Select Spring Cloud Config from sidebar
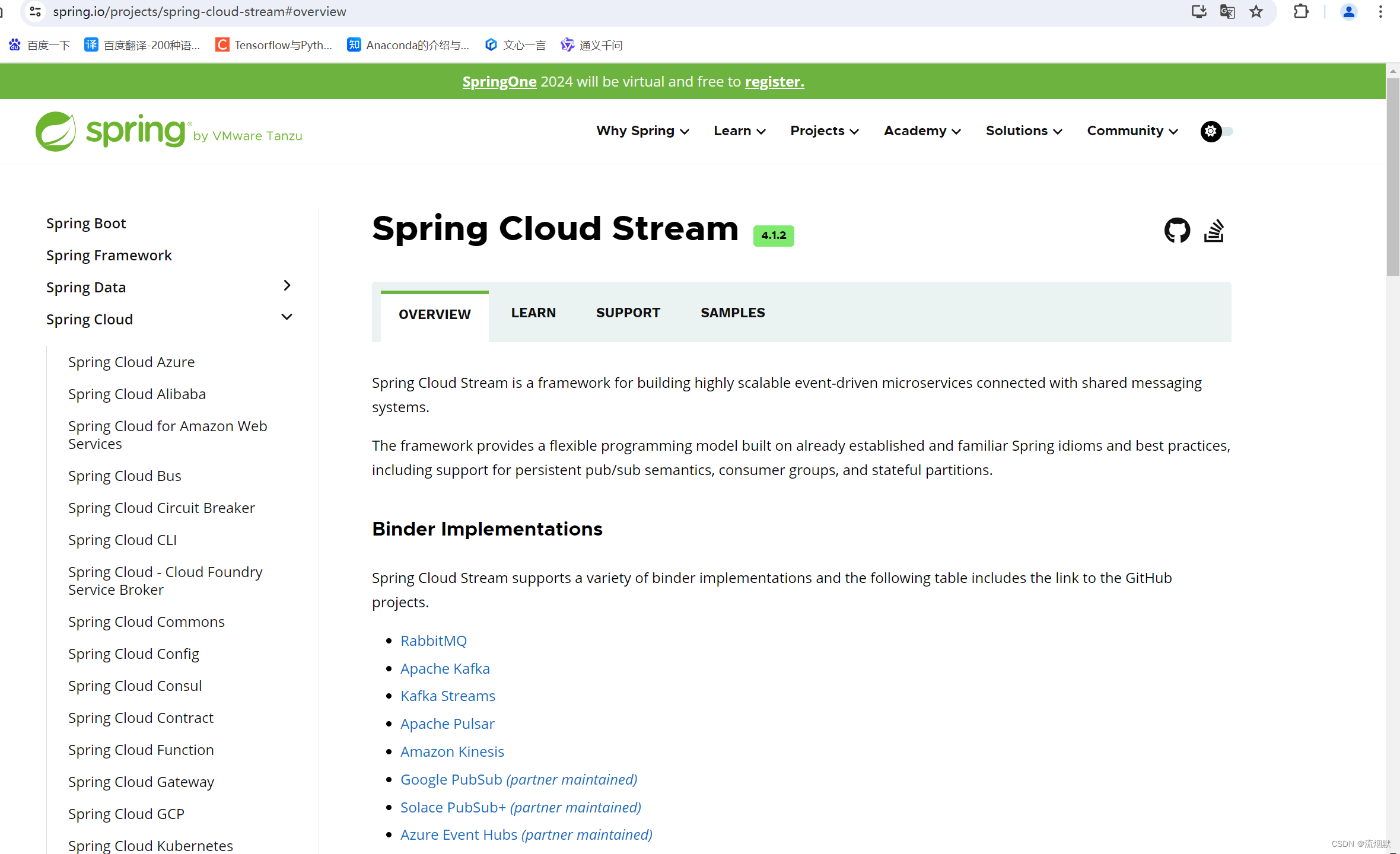The height and width of the screenshot is (854, 1400). click(133, 653)
